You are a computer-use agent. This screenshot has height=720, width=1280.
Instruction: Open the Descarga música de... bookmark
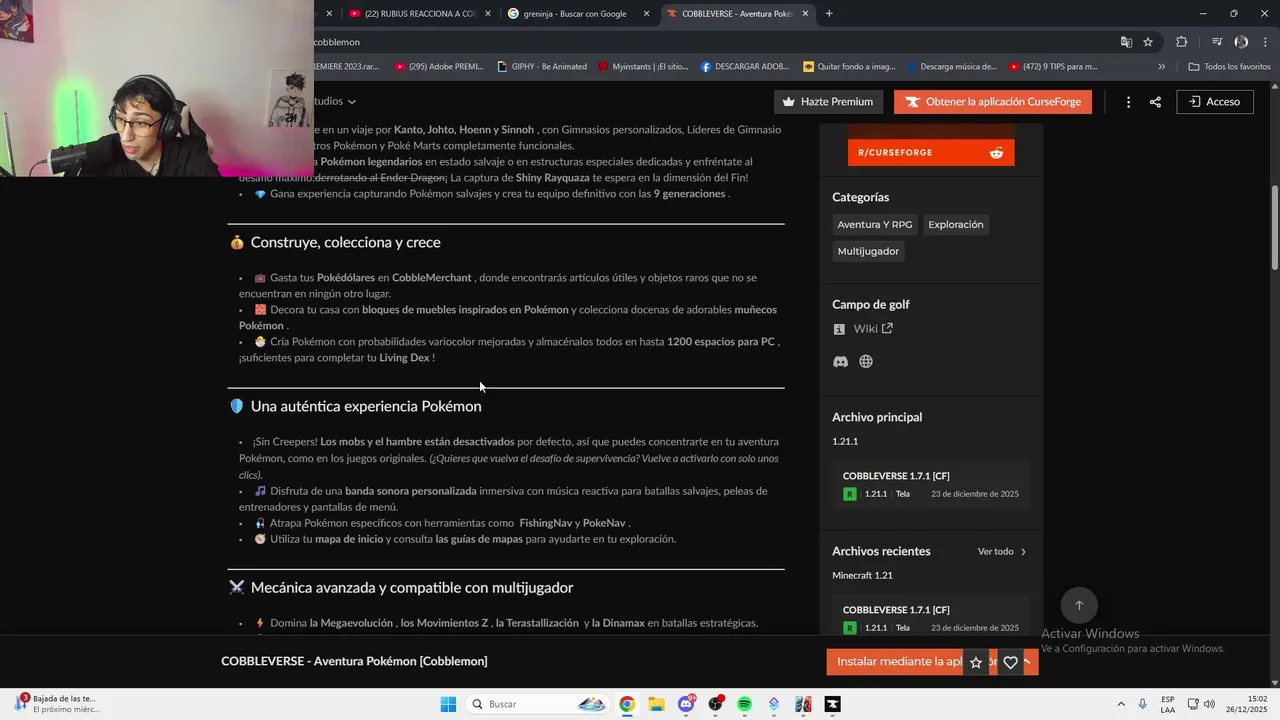pos(951,67)
